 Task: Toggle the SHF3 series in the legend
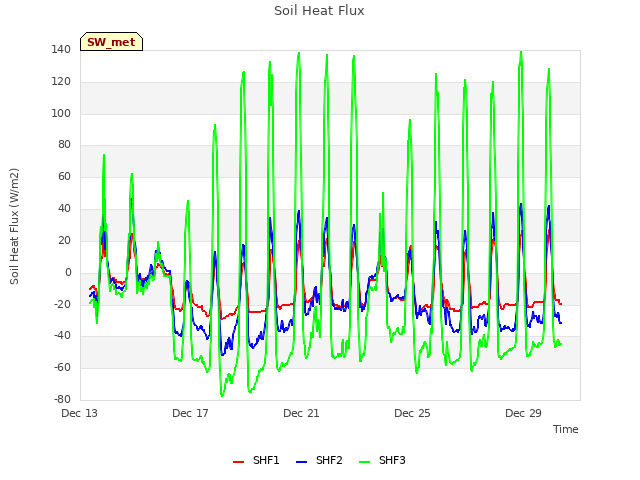point(382,460)
